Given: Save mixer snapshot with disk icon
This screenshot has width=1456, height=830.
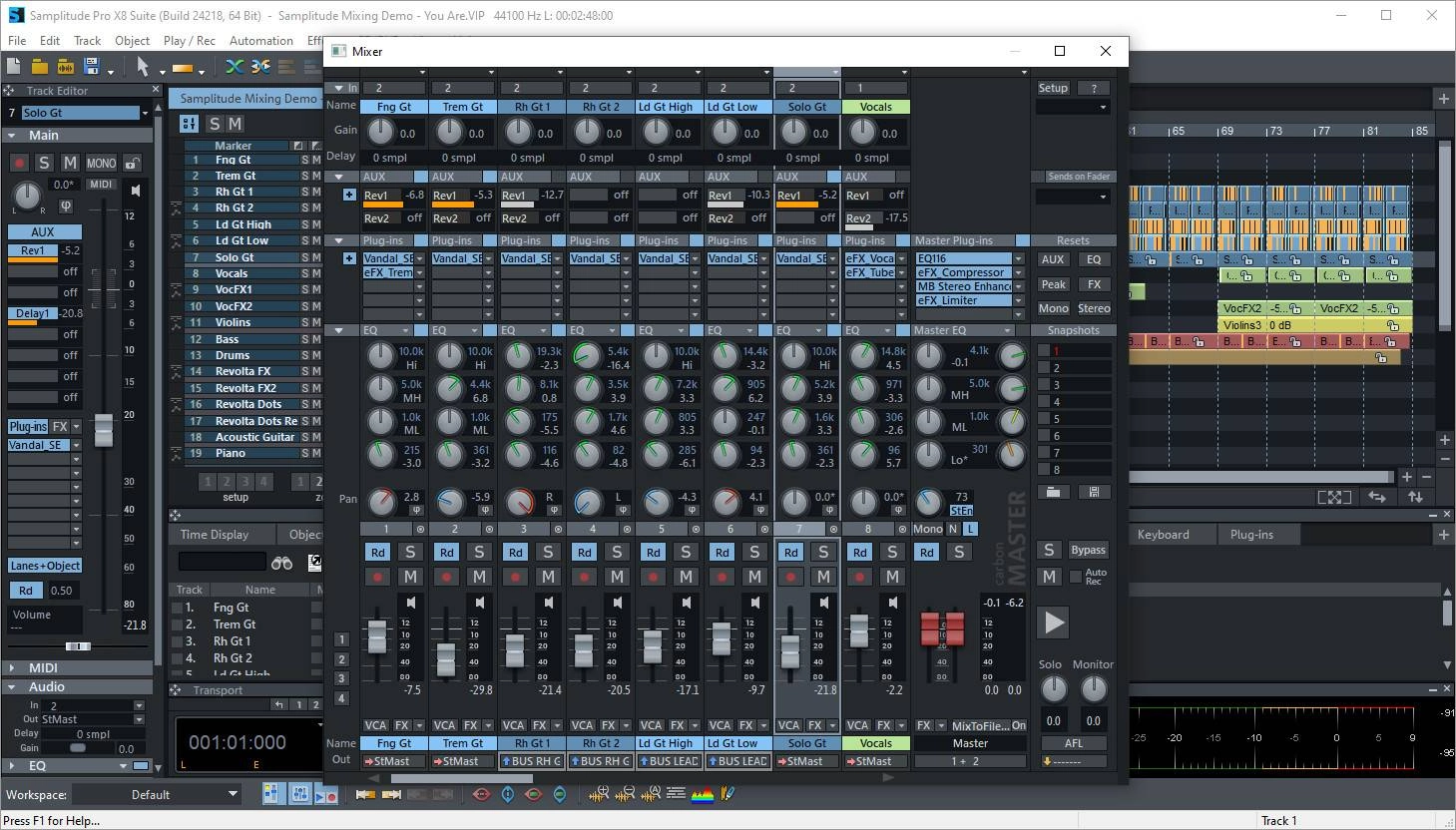Looking at the screenshot, I should click(1094, 492).
